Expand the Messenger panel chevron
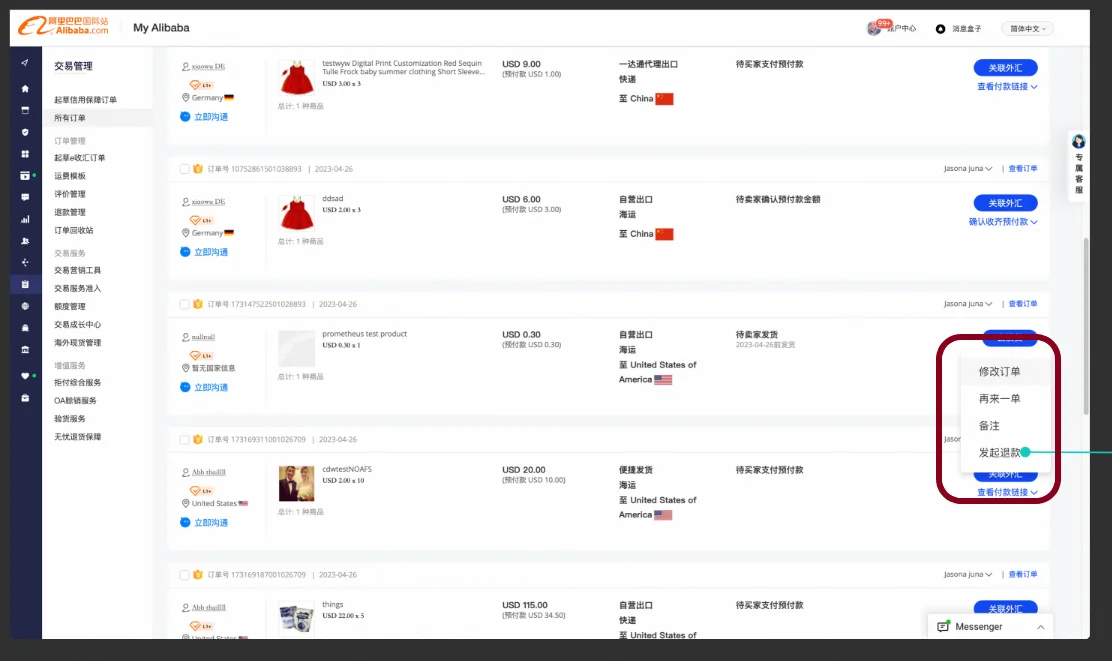 [x=1040, y=627]
